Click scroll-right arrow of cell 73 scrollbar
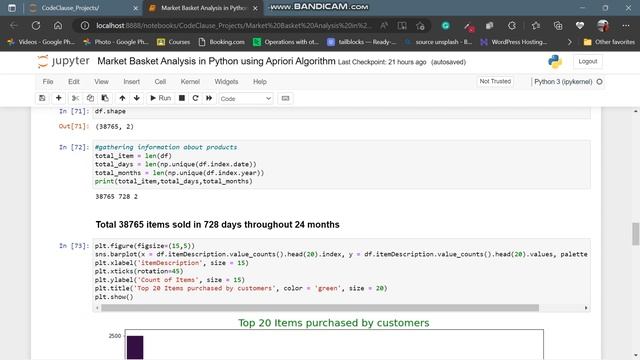The height and width of the screenshot is (360, 640). [586, 308]
